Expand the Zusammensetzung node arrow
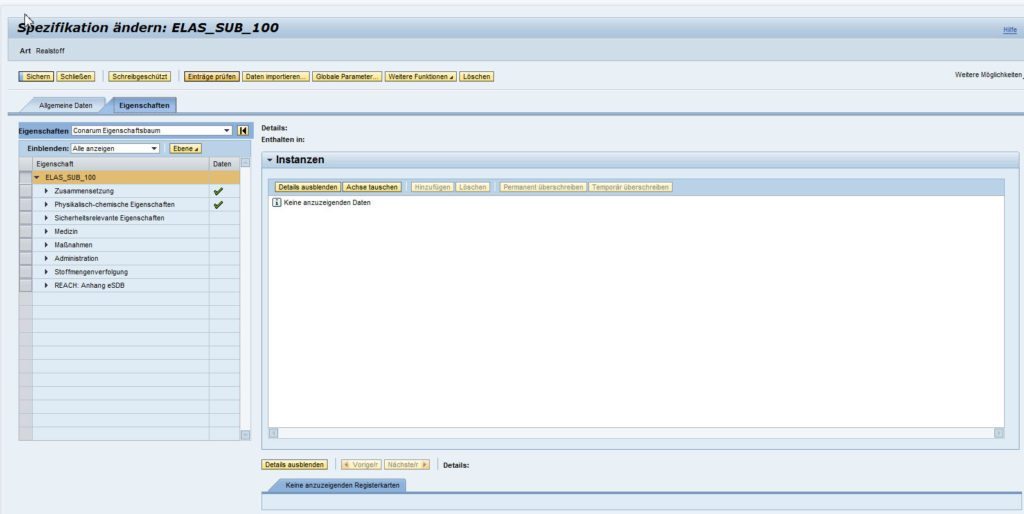The image size is (1024, 514). (46, 191)
